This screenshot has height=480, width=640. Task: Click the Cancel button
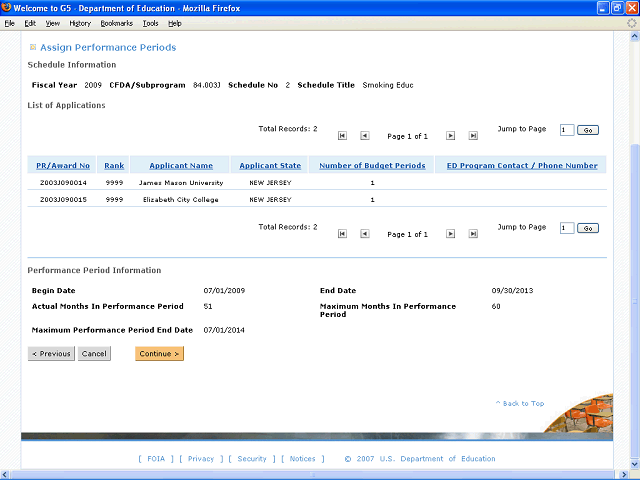click(x=94, y=353)
